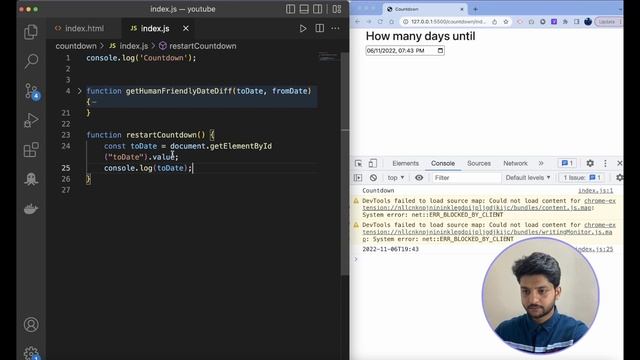Open a new Chrome tab

pyautogui.click(x=475, y=9)
